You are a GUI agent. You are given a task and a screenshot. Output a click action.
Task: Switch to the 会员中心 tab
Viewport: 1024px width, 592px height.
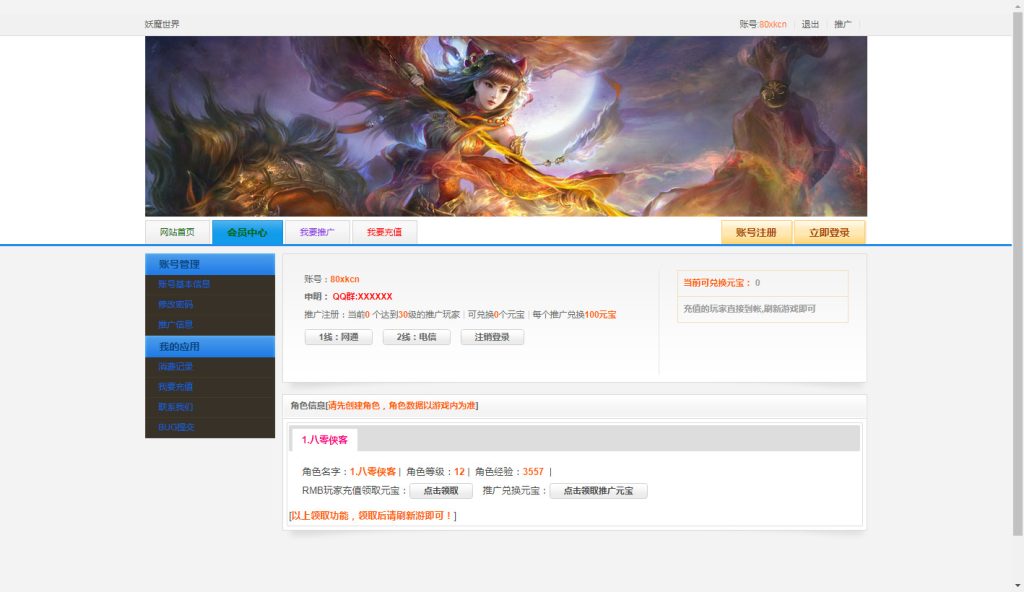(246, 230)
